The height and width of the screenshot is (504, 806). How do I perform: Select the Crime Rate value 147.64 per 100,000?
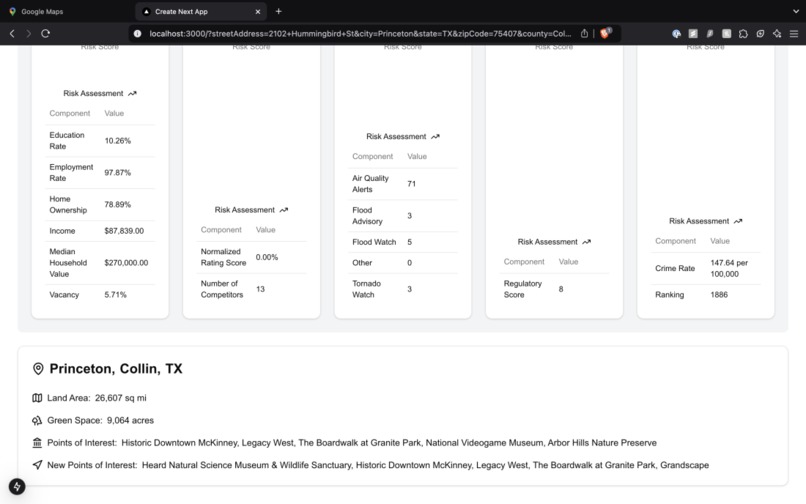pyautogui.click(x=729, y=268)
